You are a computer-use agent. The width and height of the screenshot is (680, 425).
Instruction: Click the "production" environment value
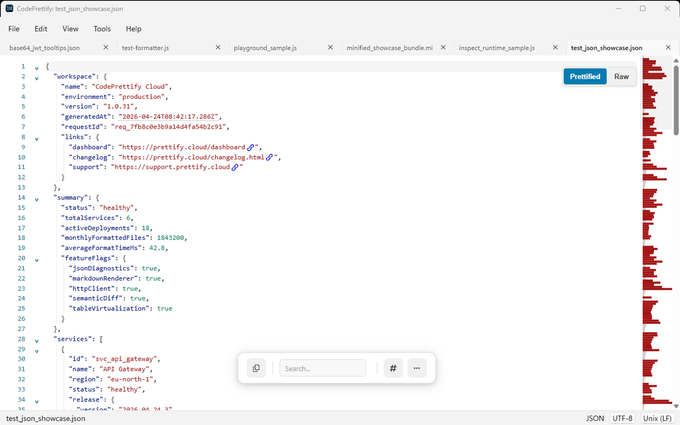141,97
